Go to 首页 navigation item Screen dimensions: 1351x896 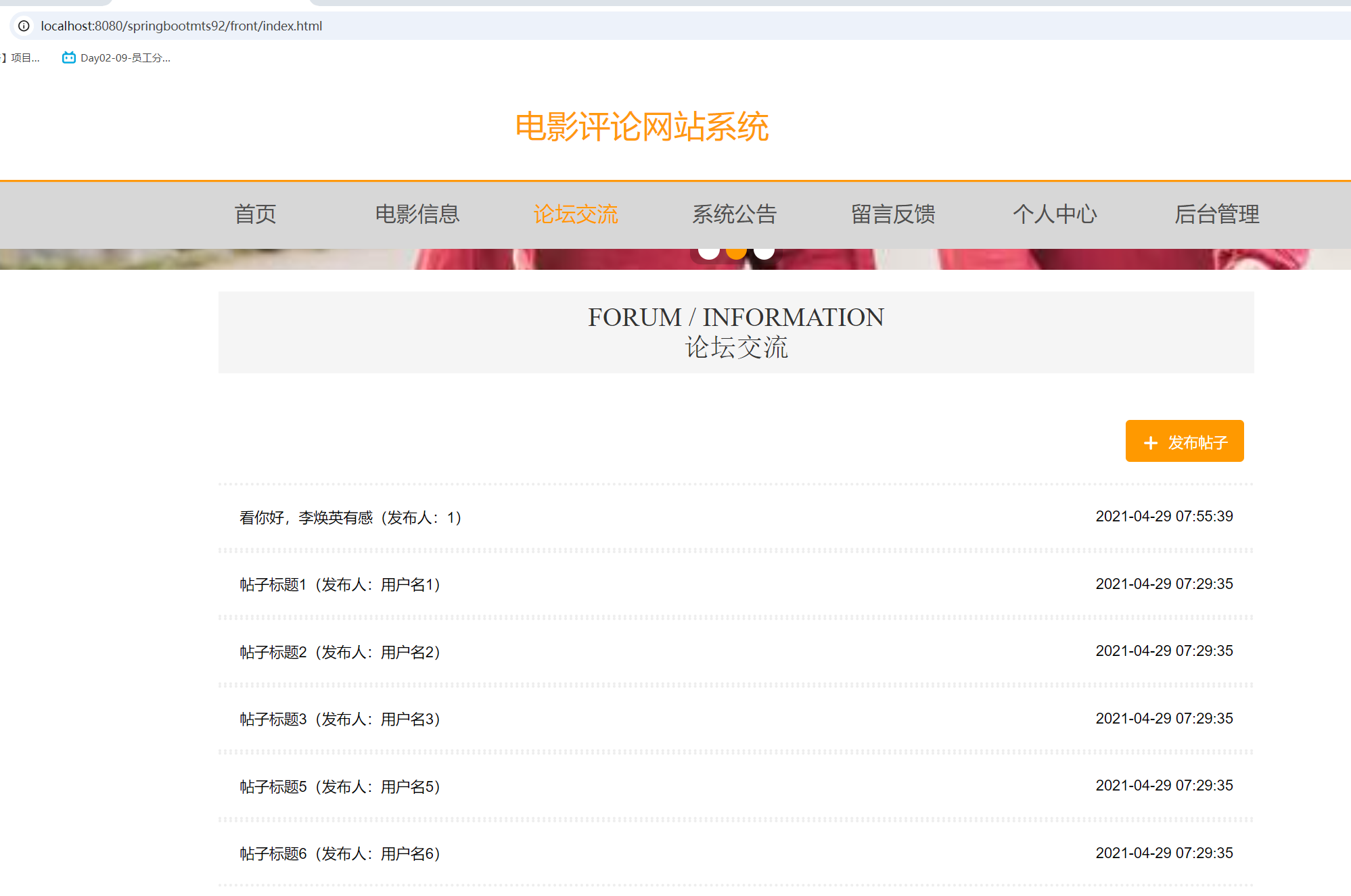[255, 214]
